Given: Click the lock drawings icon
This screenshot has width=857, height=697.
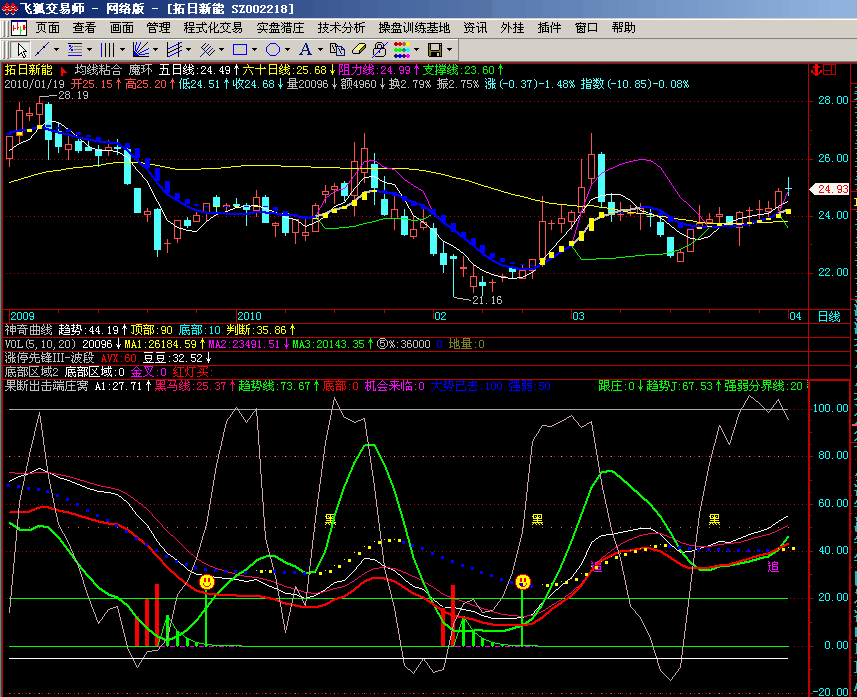Looking at the screenshot, I should point(379,50).
